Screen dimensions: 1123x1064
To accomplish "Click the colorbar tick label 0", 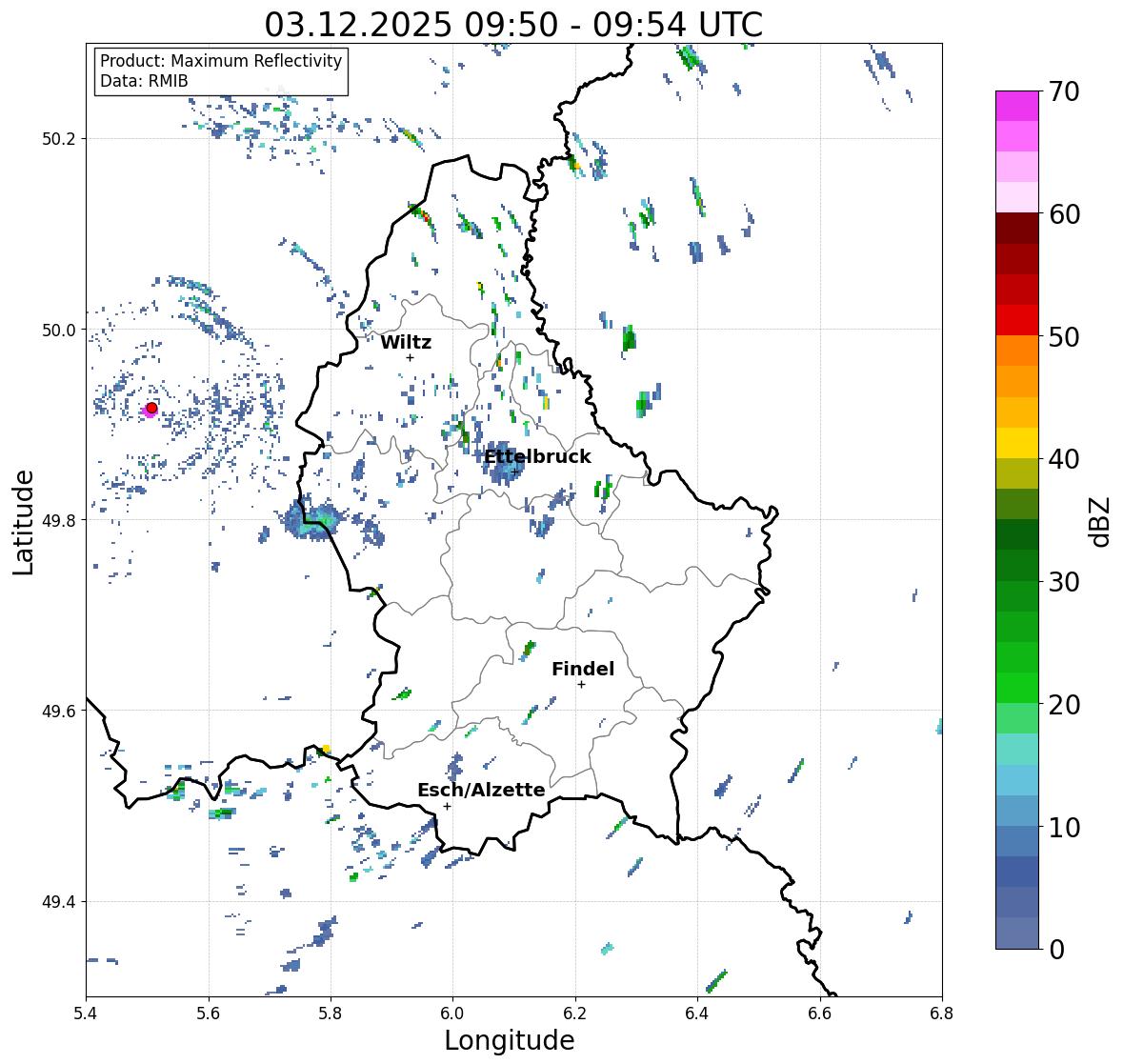I will pyautogui.click(x=1056, y=950).
